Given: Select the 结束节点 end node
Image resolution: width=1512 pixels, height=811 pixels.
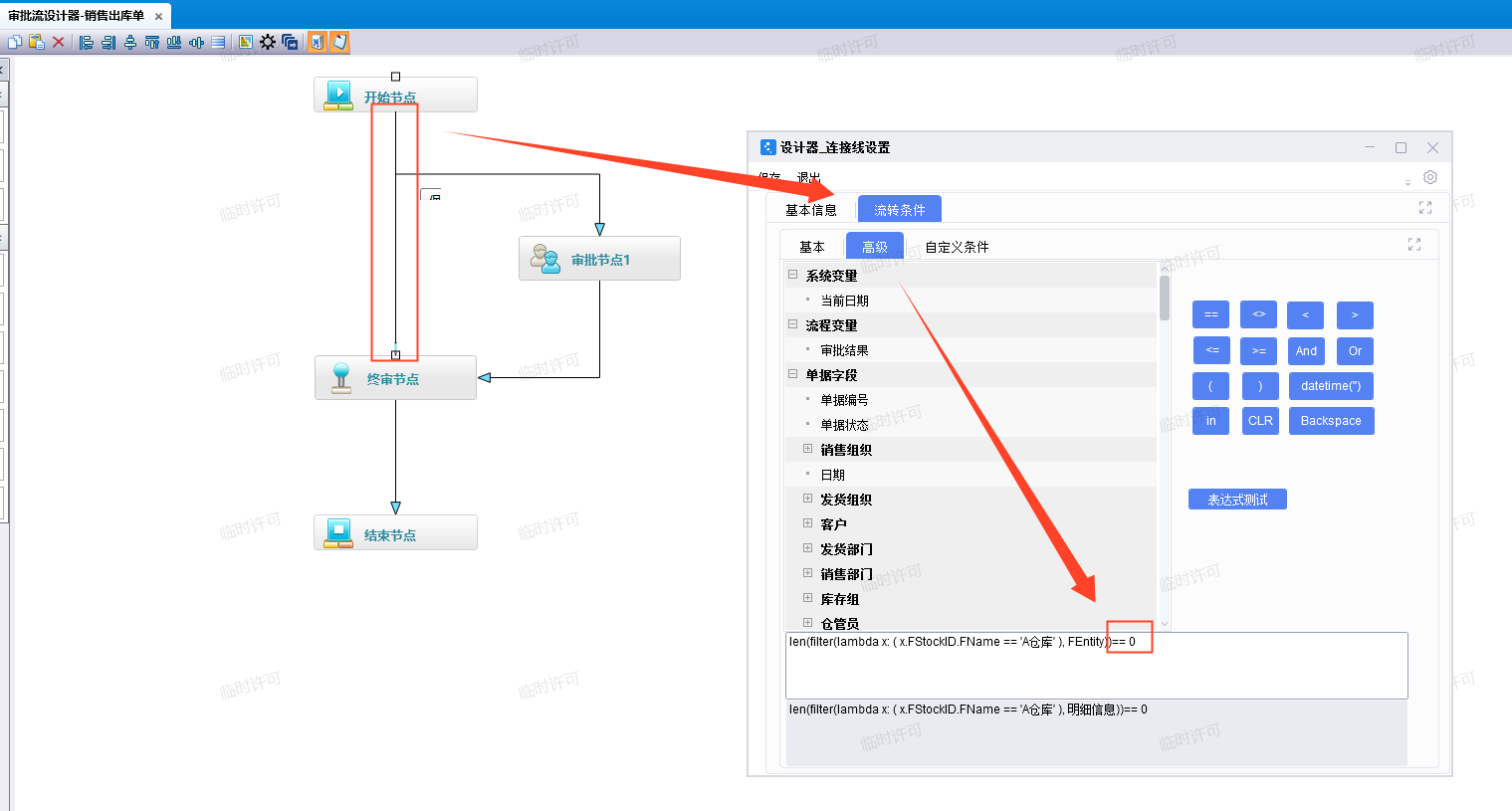Looking at the screenshot, I should 395,532.
